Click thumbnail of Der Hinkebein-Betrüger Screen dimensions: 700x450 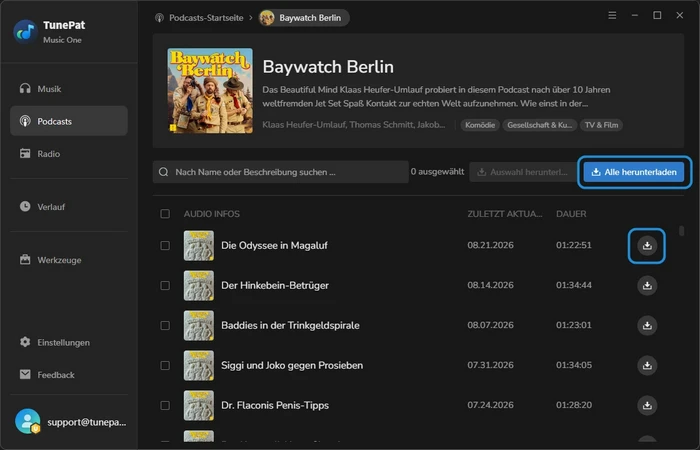tap(199, 285)
